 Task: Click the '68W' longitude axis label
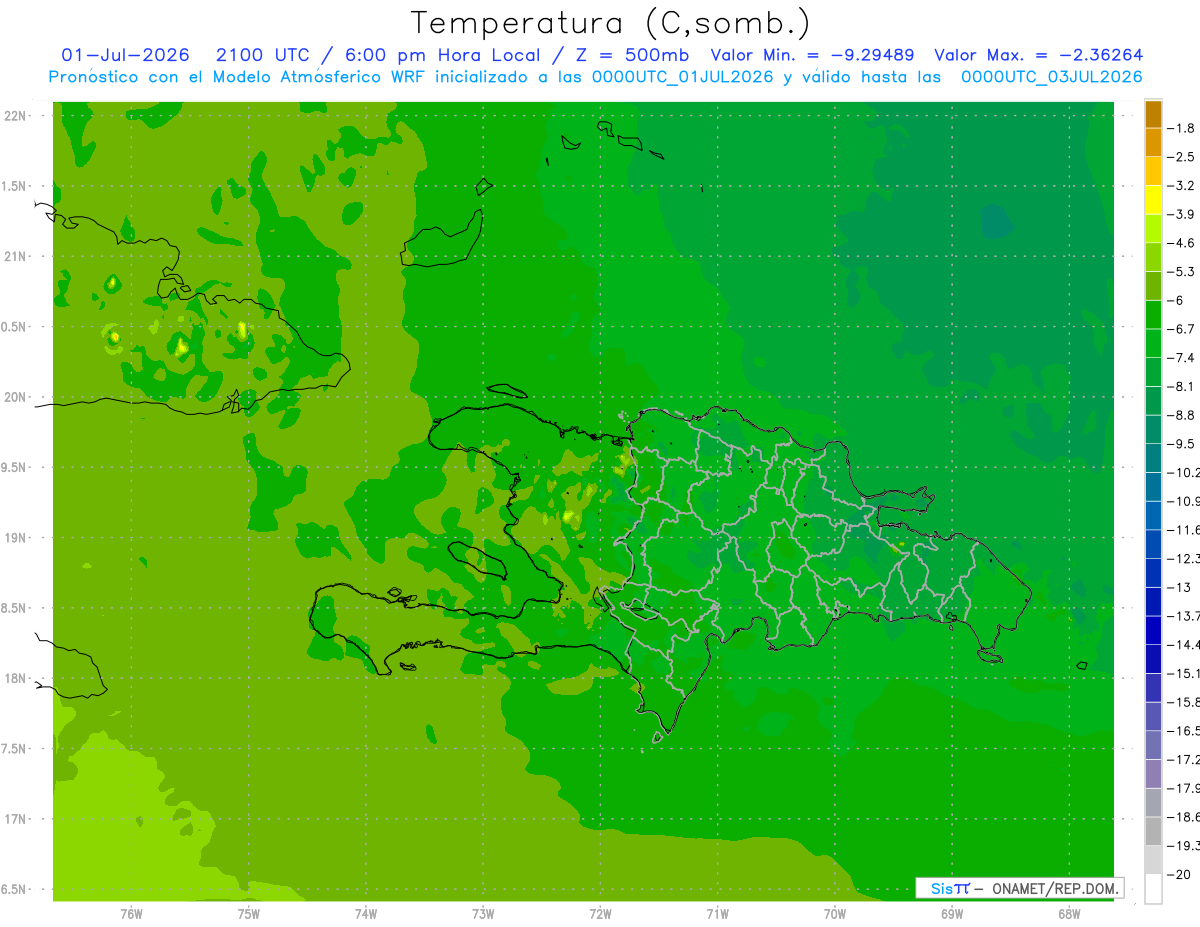coord(1069,915)
